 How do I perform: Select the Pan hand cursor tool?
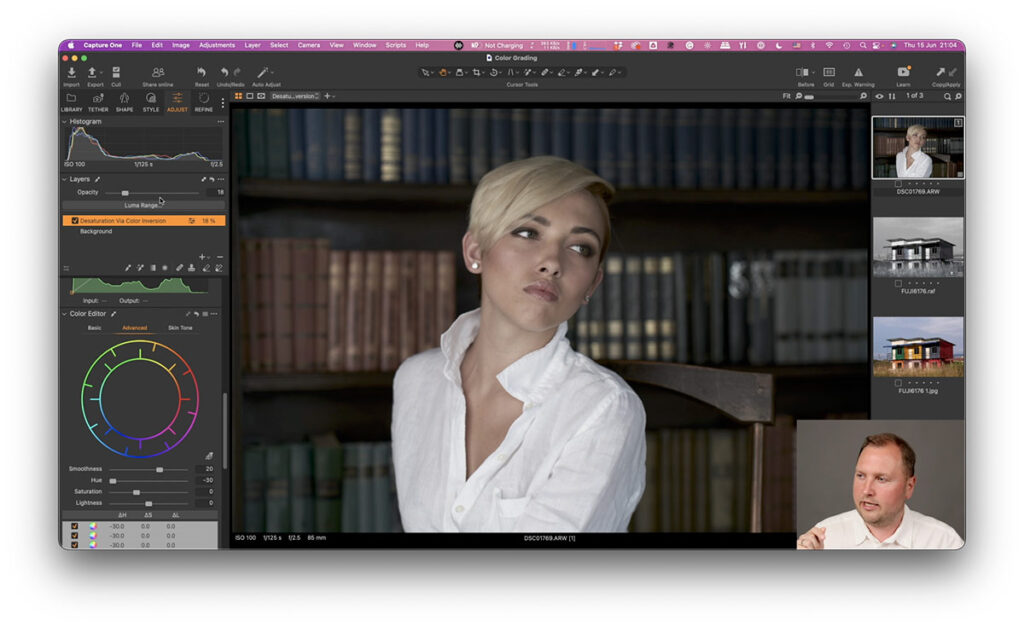tap(443, 72)
